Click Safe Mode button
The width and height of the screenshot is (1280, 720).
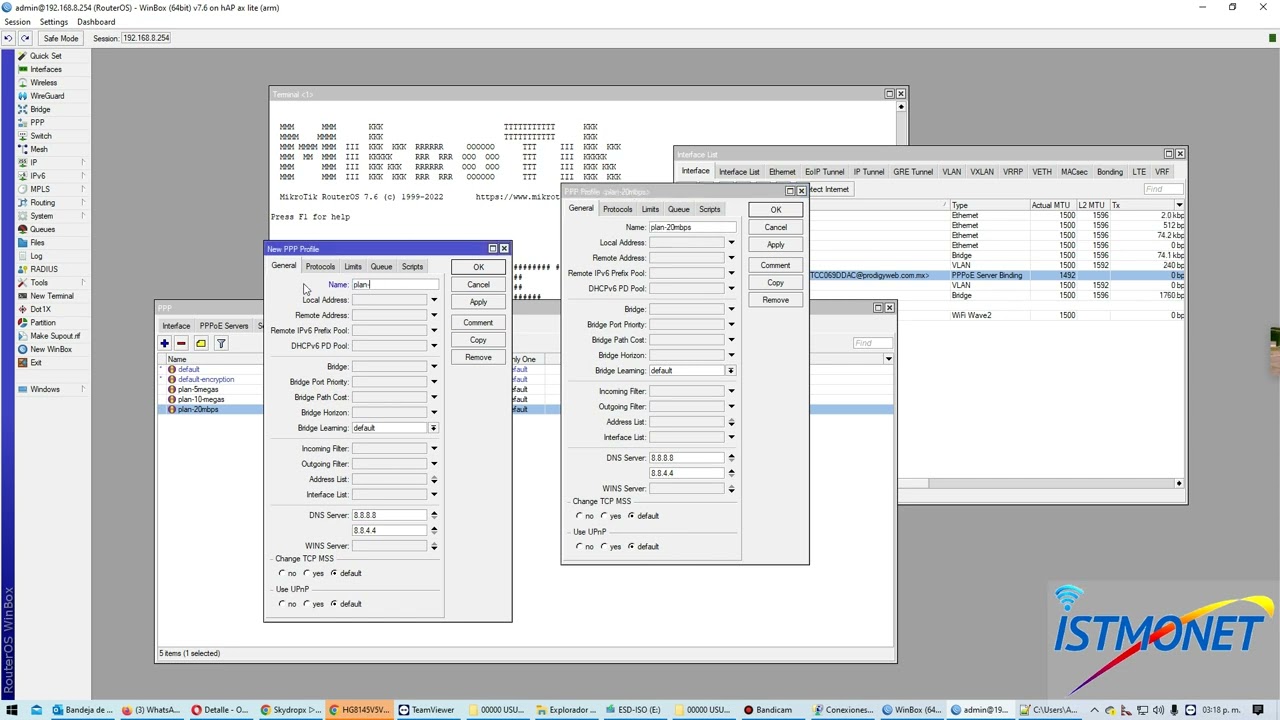click(60, 38)
